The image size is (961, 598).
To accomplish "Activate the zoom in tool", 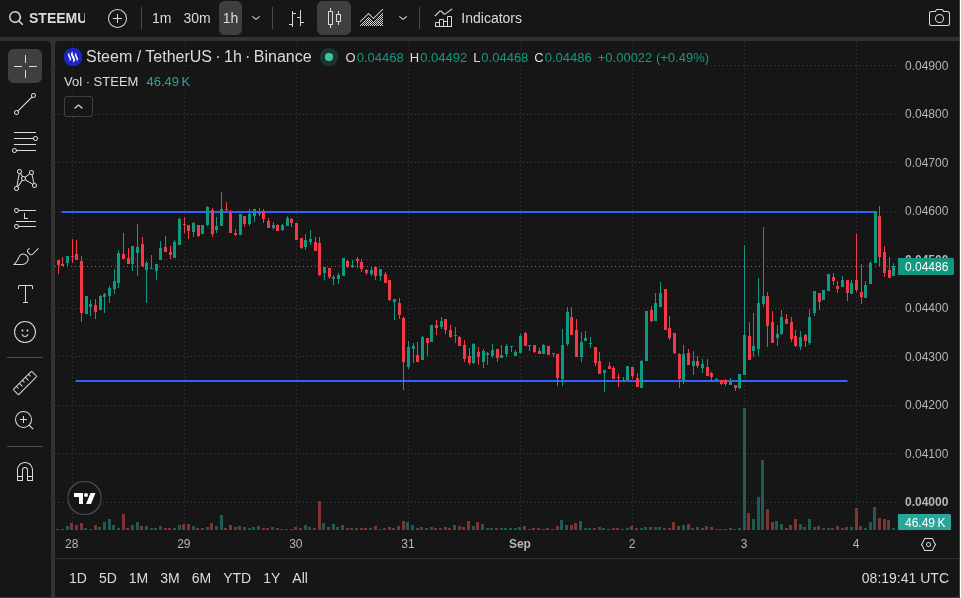I will pos(25,421).
